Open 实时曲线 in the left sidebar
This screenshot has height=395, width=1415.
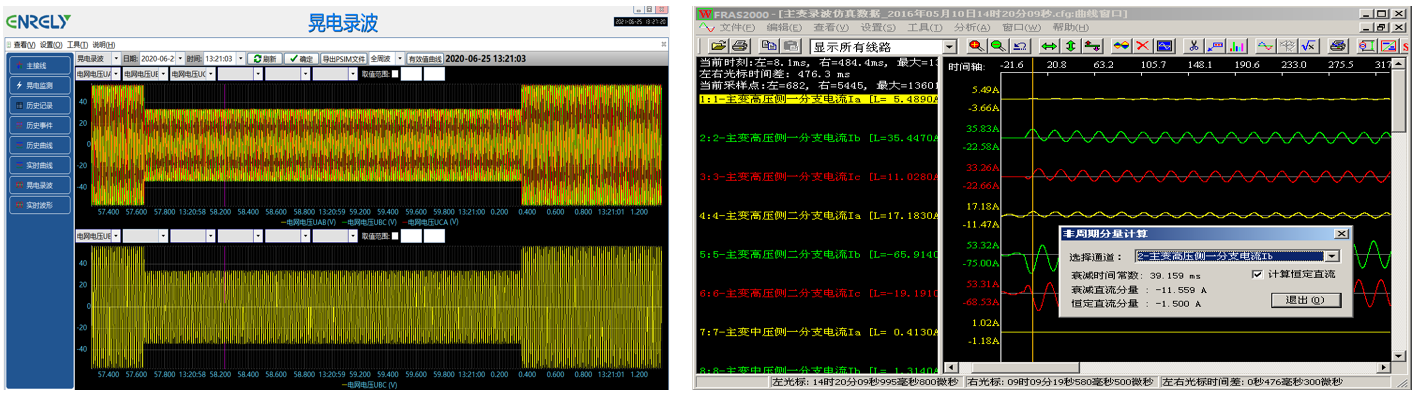(39, 165)
